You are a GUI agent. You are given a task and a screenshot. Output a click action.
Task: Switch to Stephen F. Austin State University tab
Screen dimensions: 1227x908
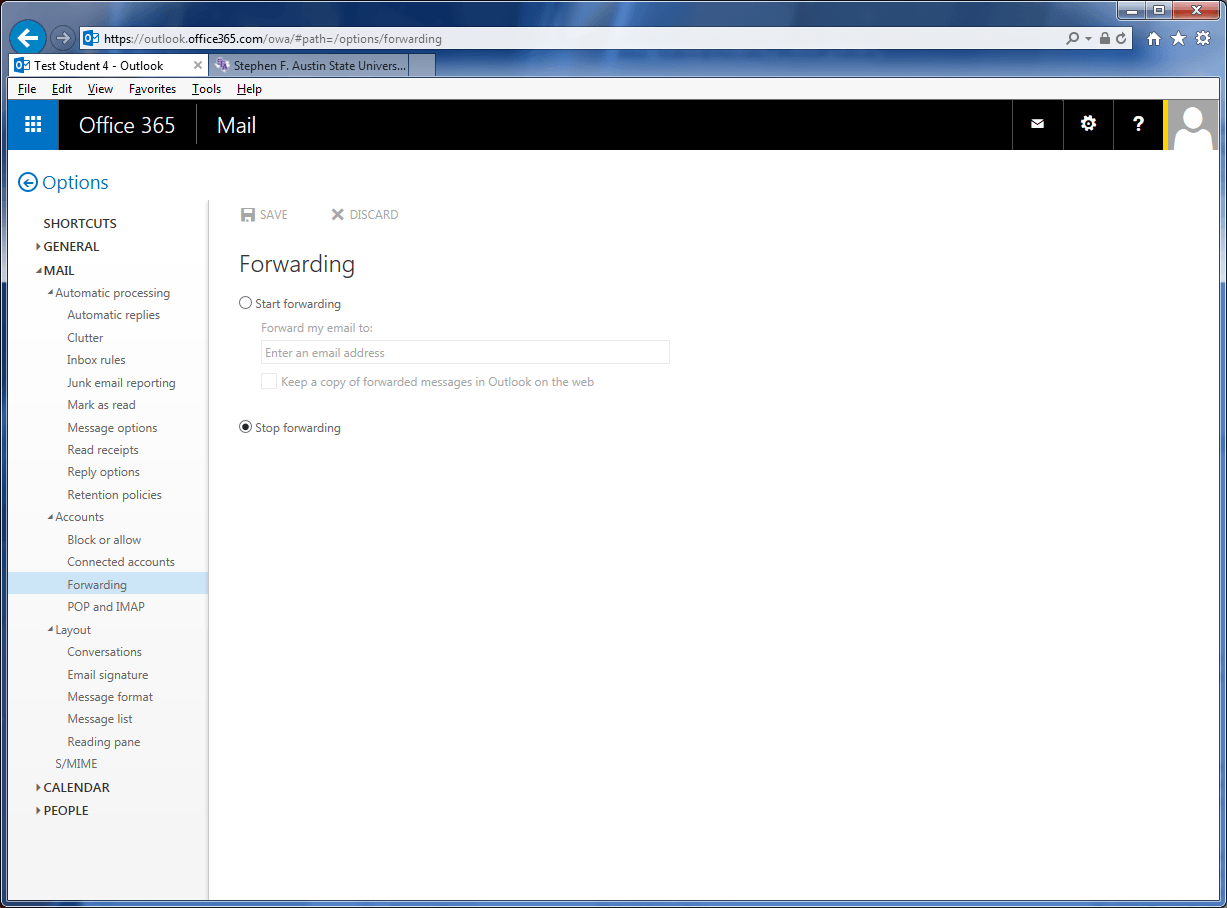pos(310,66)
